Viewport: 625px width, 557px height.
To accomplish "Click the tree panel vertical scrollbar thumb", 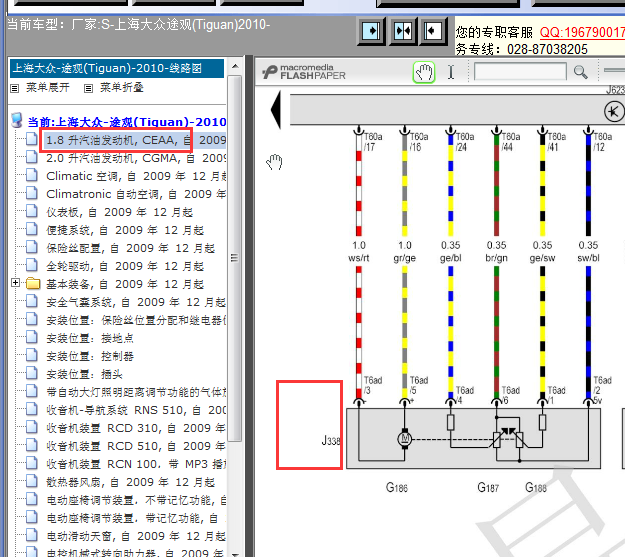I will (235, 258).
